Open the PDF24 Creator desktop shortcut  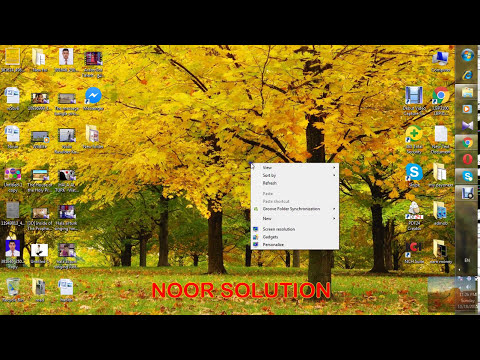(414, 216)
